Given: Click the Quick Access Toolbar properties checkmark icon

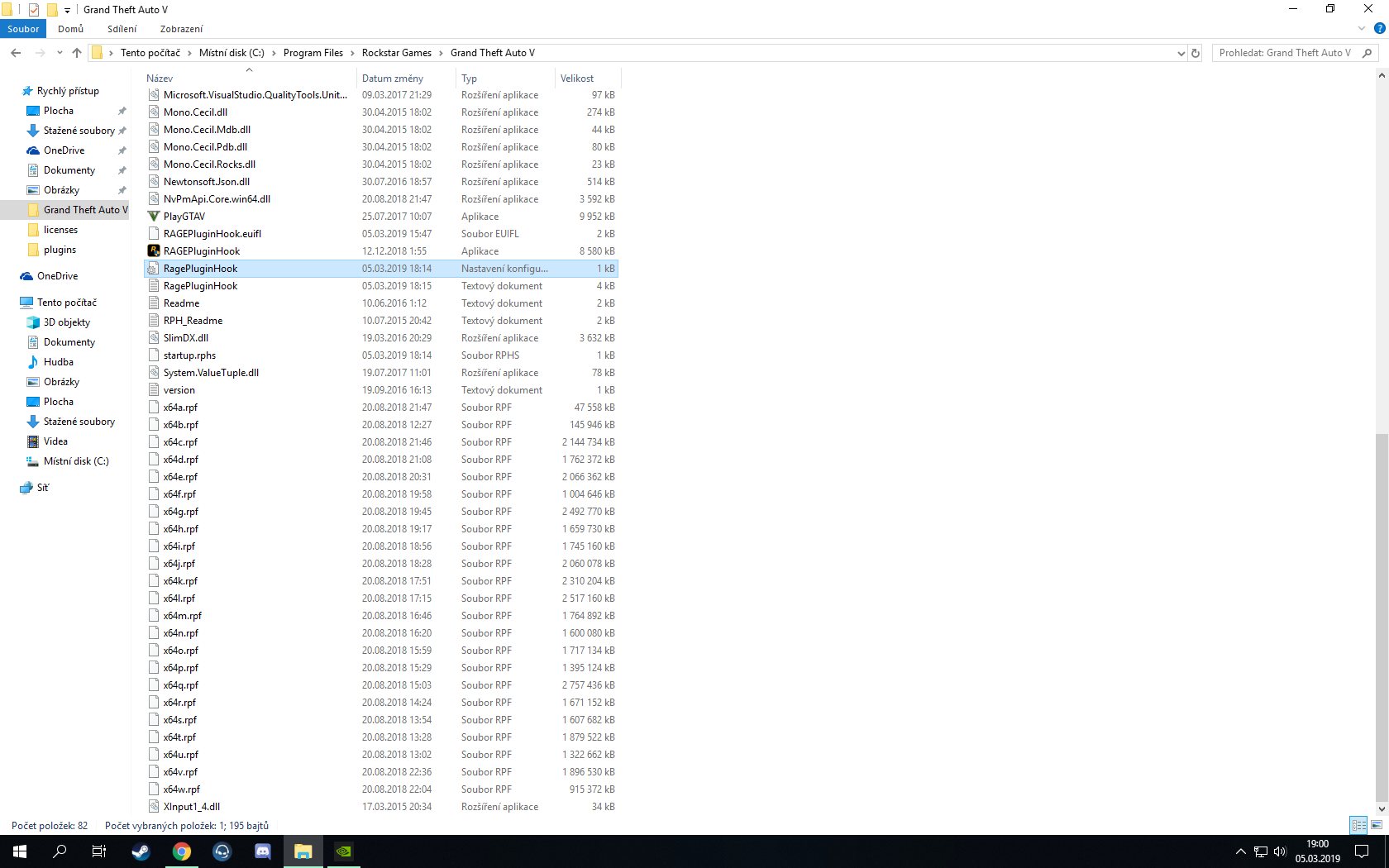Looking at the screenshot, I should (x=34, y=10).
